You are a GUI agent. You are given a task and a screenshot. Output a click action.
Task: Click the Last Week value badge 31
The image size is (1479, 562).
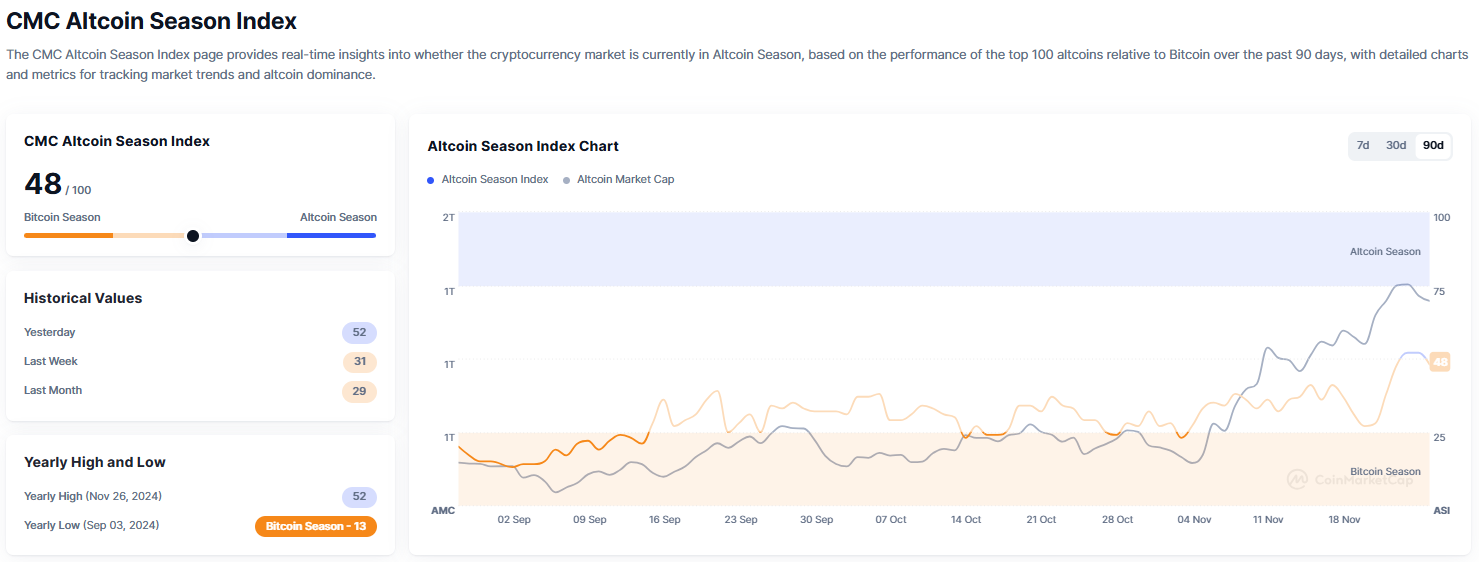pos(359,362)
